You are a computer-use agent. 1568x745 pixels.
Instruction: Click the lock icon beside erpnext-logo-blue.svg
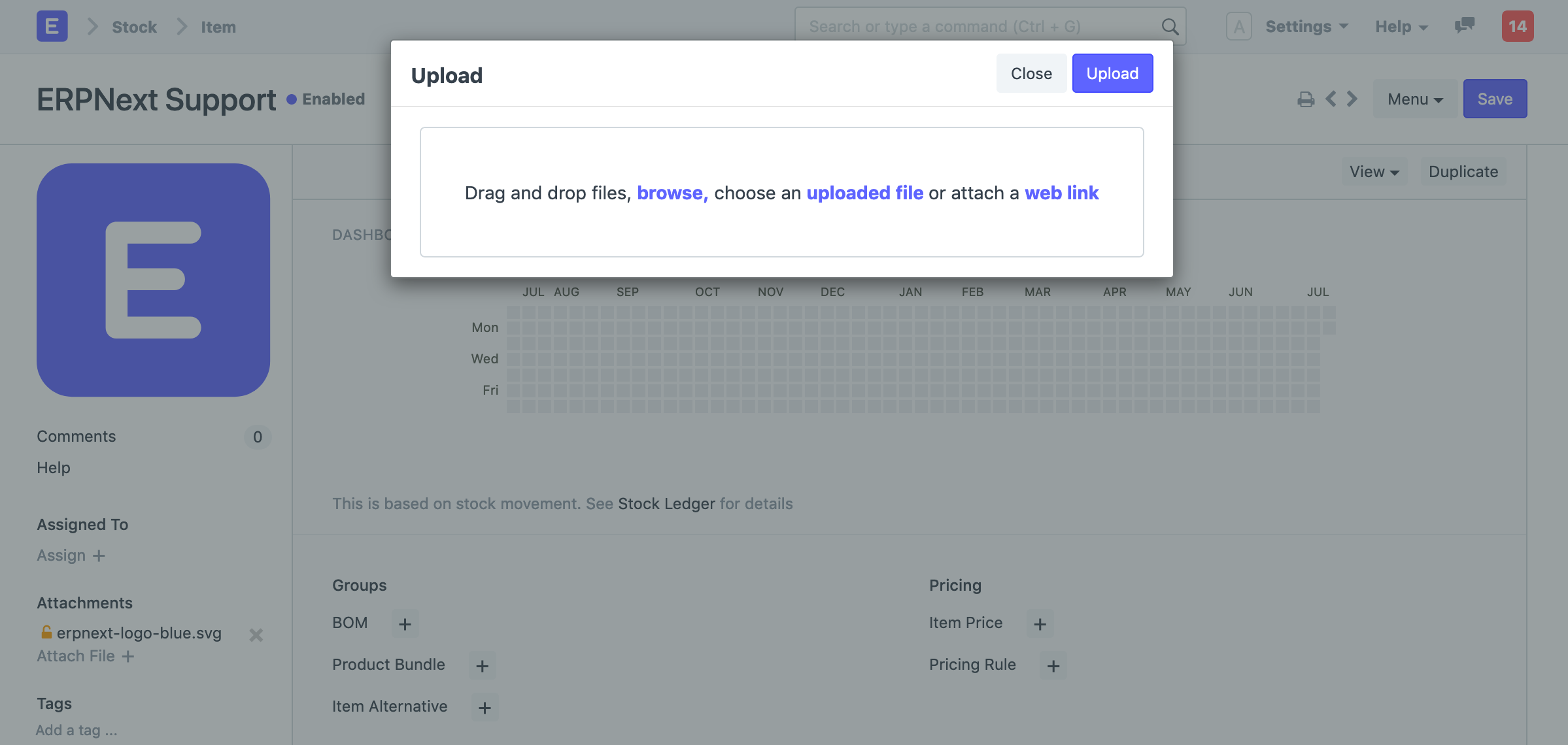[46, 632]
